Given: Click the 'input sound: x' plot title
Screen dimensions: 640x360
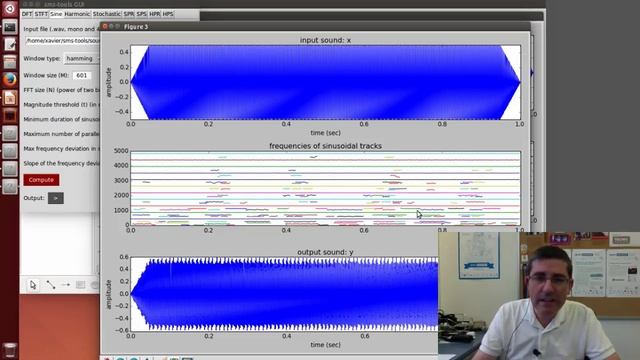Looking at the screenshot, I should (x=325, y=40).
